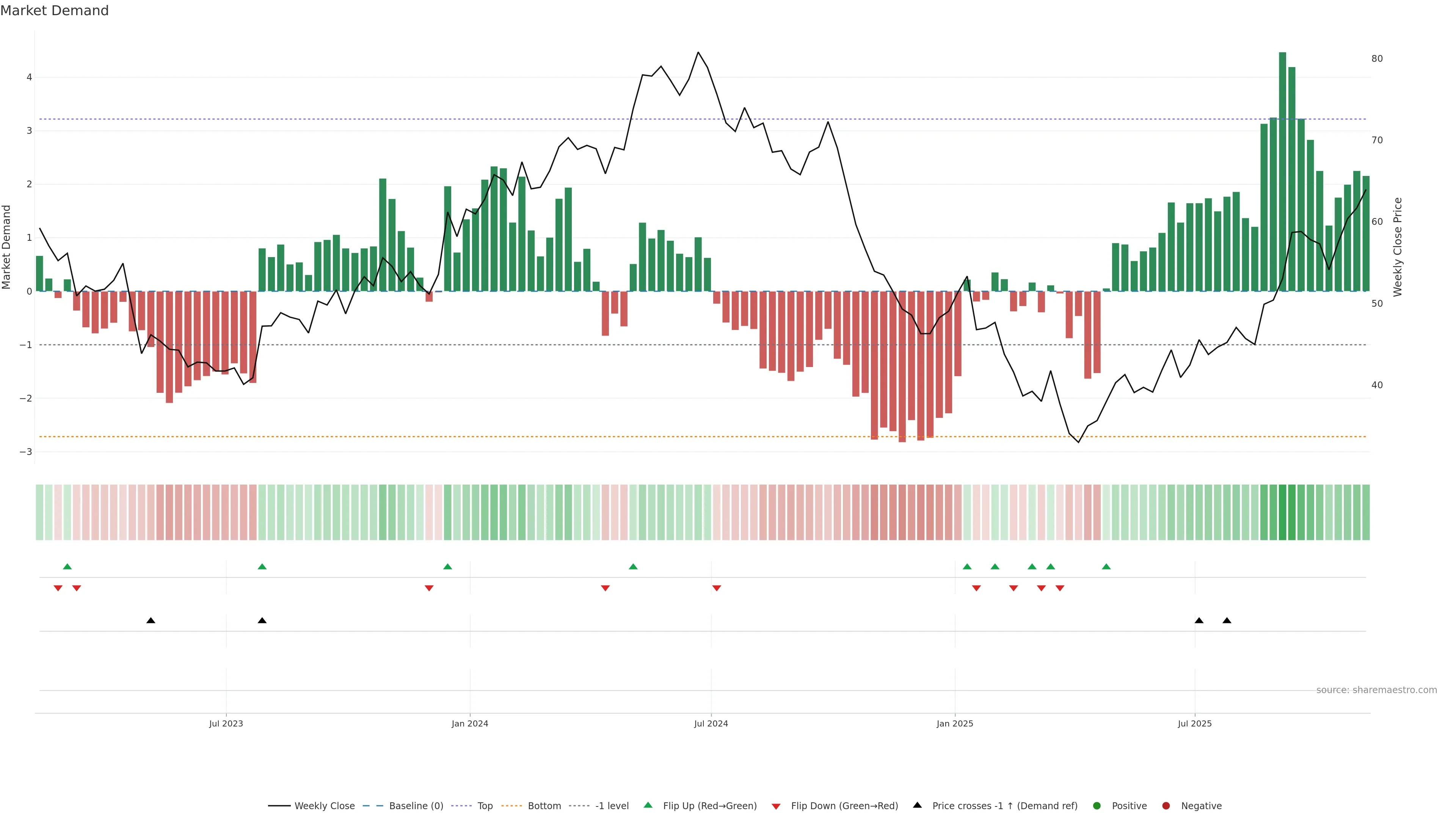The height and width of the screenshot is (819, 1456).
Task: Click the Positive green circle legend item
Action: [1097, 806]
